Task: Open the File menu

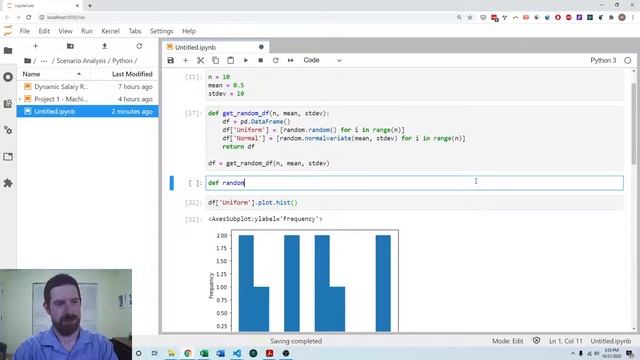Action: tap(24, 31)
